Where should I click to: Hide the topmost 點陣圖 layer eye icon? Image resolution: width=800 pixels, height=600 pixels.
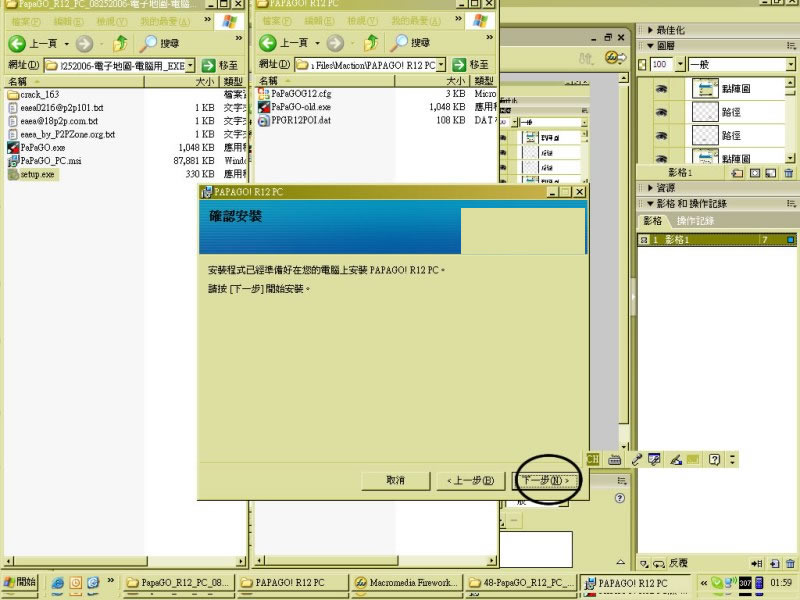662,89
